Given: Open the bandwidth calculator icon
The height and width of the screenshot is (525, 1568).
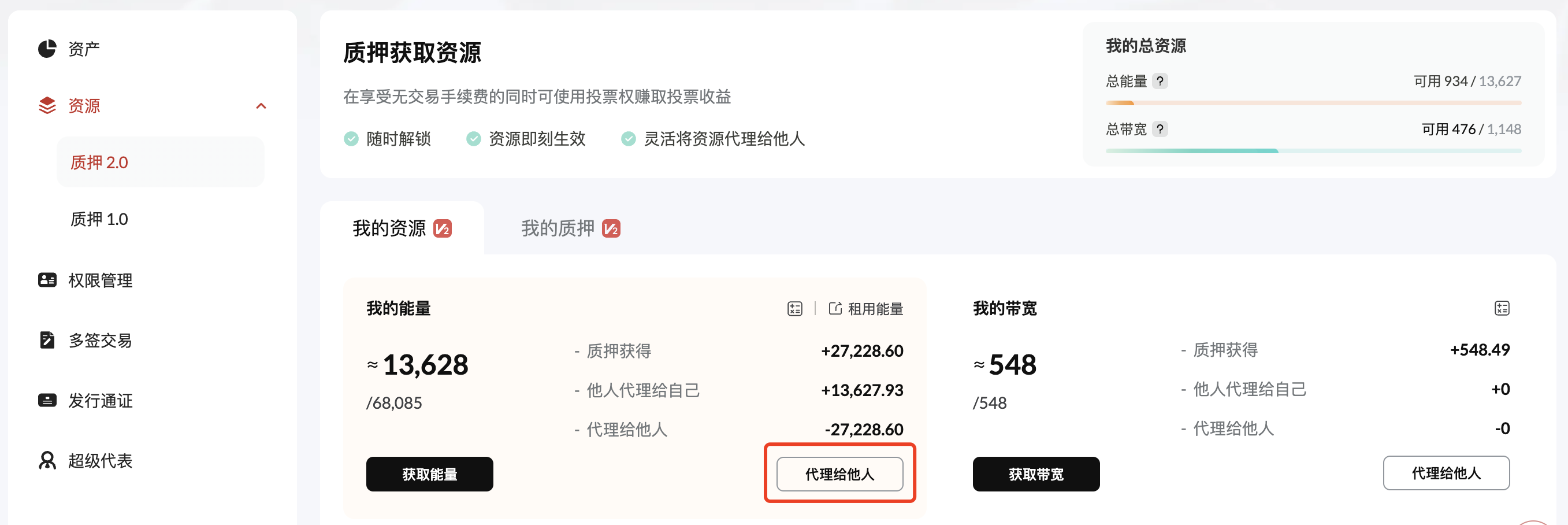Looking at the screenshot, I should pos(1501,308).
